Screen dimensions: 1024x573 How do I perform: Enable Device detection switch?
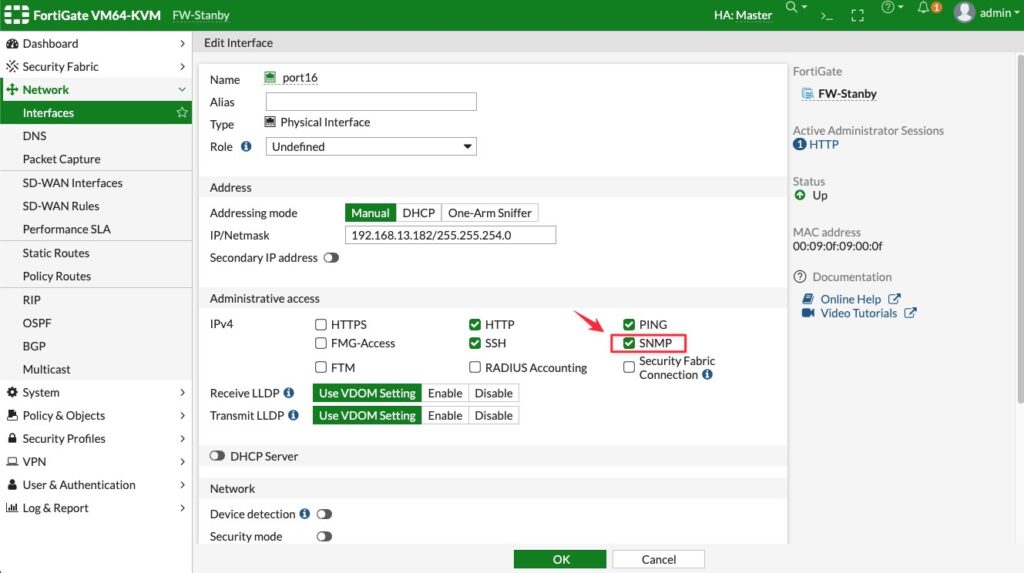(325, 514)
